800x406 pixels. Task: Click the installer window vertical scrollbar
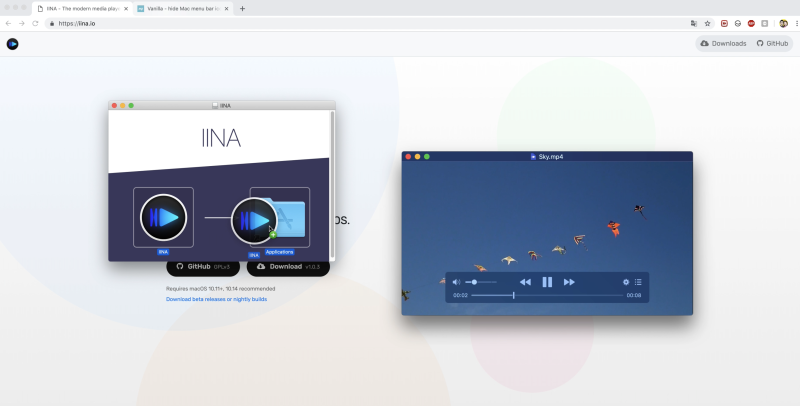point(333,185)
